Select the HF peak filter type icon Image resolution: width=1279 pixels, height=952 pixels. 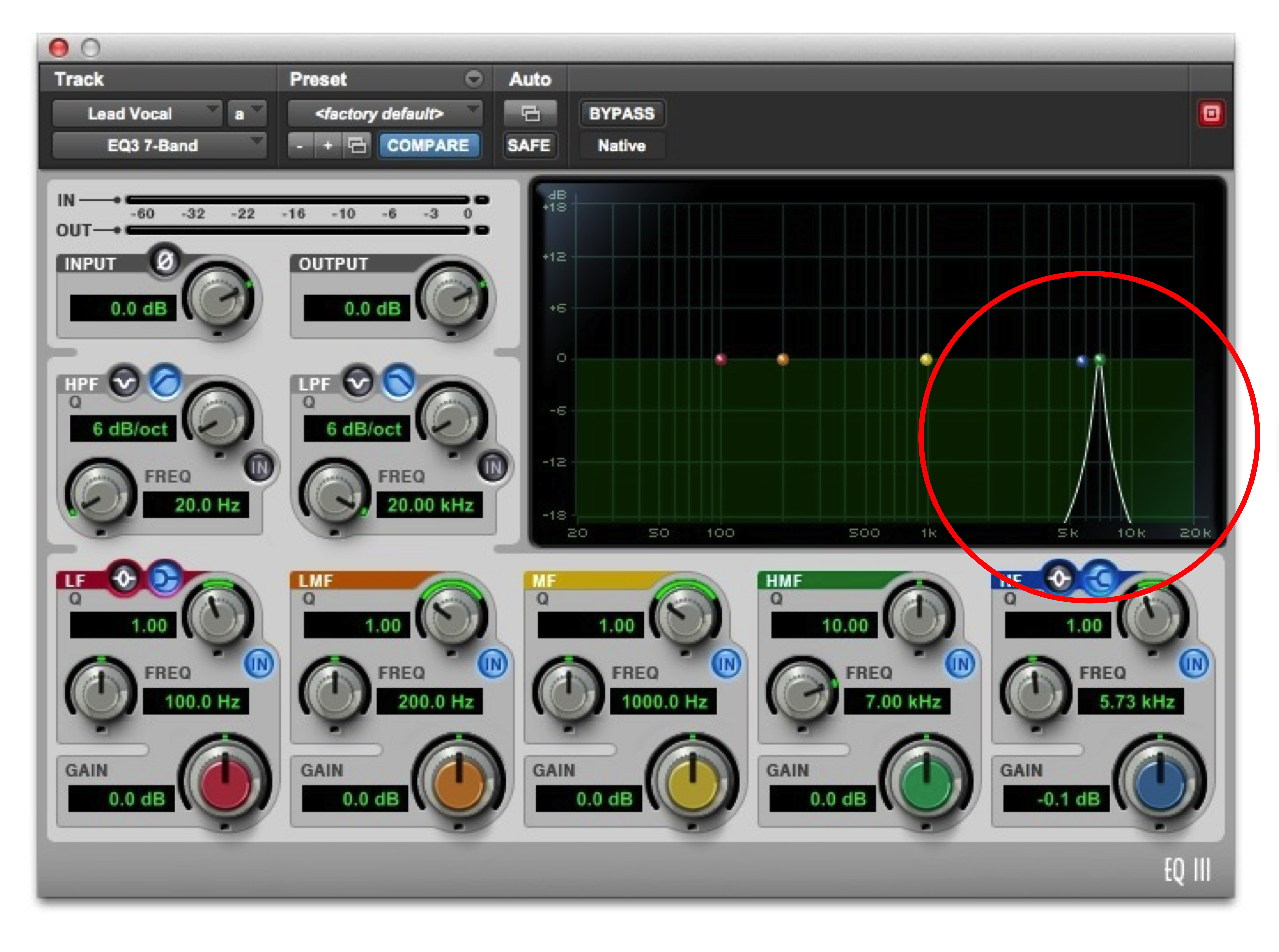(1059, 578)
